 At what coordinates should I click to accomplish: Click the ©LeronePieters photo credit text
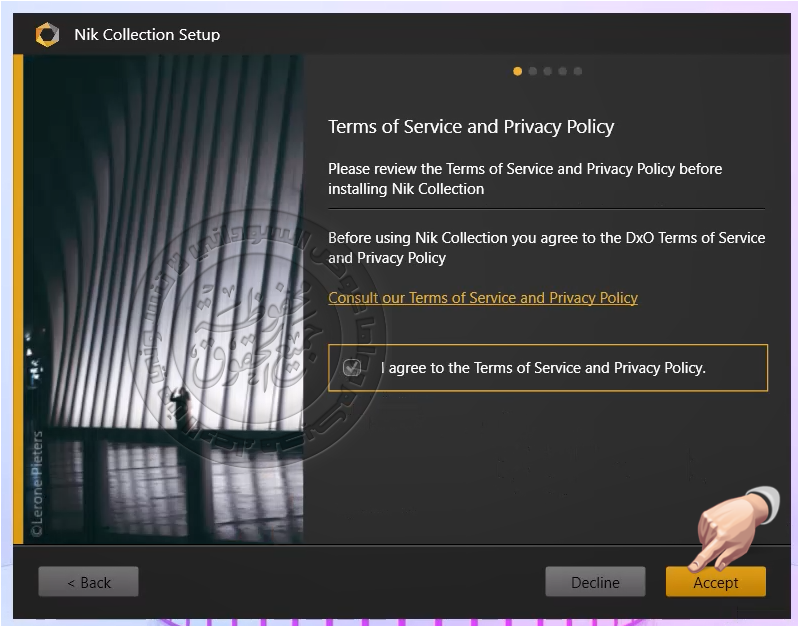point(37,483)
